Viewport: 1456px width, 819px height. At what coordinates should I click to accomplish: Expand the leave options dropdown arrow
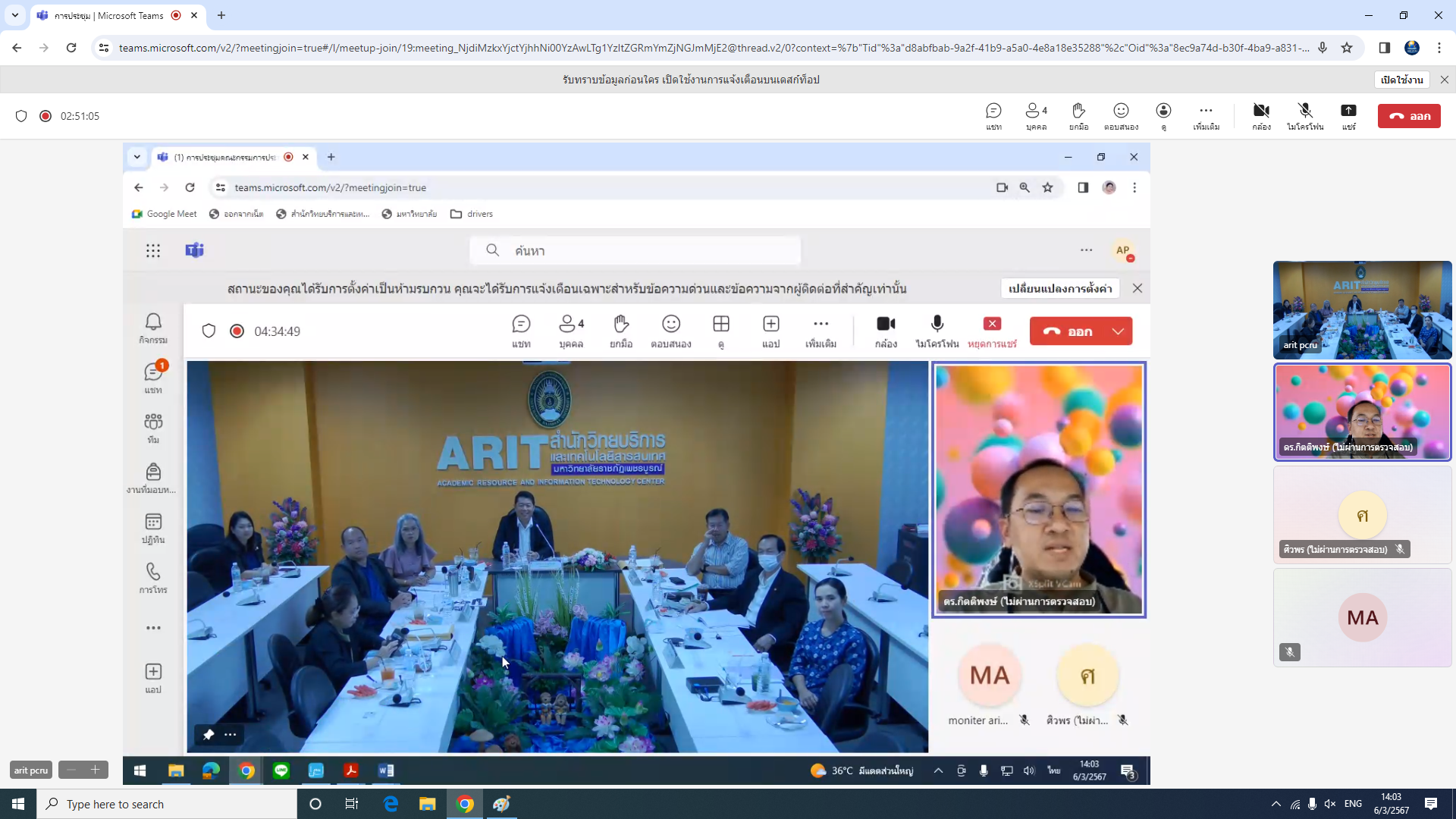(x=1118, y=331)
